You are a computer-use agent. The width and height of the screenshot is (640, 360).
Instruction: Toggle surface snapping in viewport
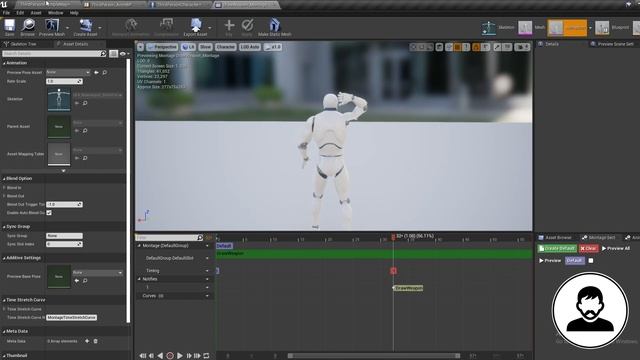[x=449, y=47]
